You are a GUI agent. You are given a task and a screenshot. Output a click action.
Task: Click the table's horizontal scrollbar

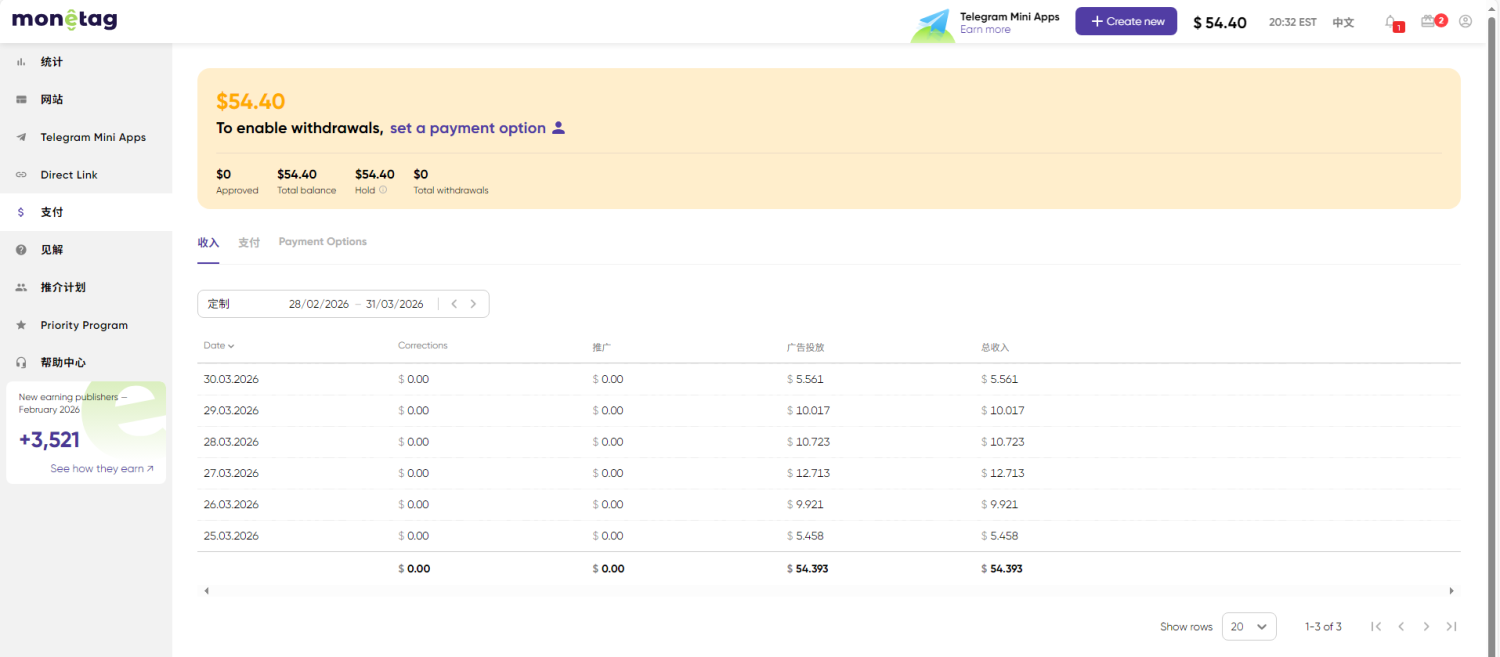(x=828, y=591)
